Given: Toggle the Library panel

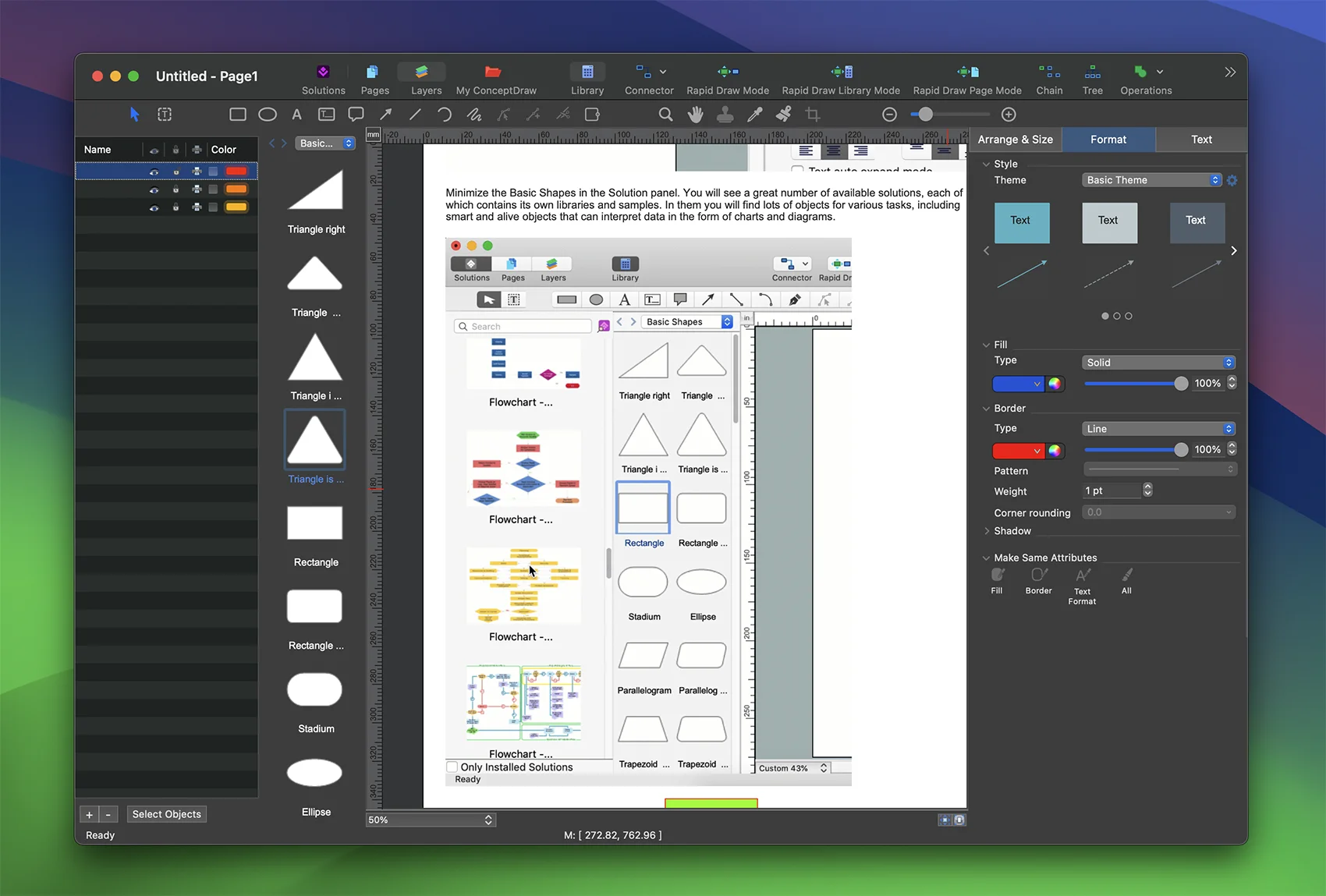Looking at the screenshot, I should pyautogui.click(x=587, y=80).
